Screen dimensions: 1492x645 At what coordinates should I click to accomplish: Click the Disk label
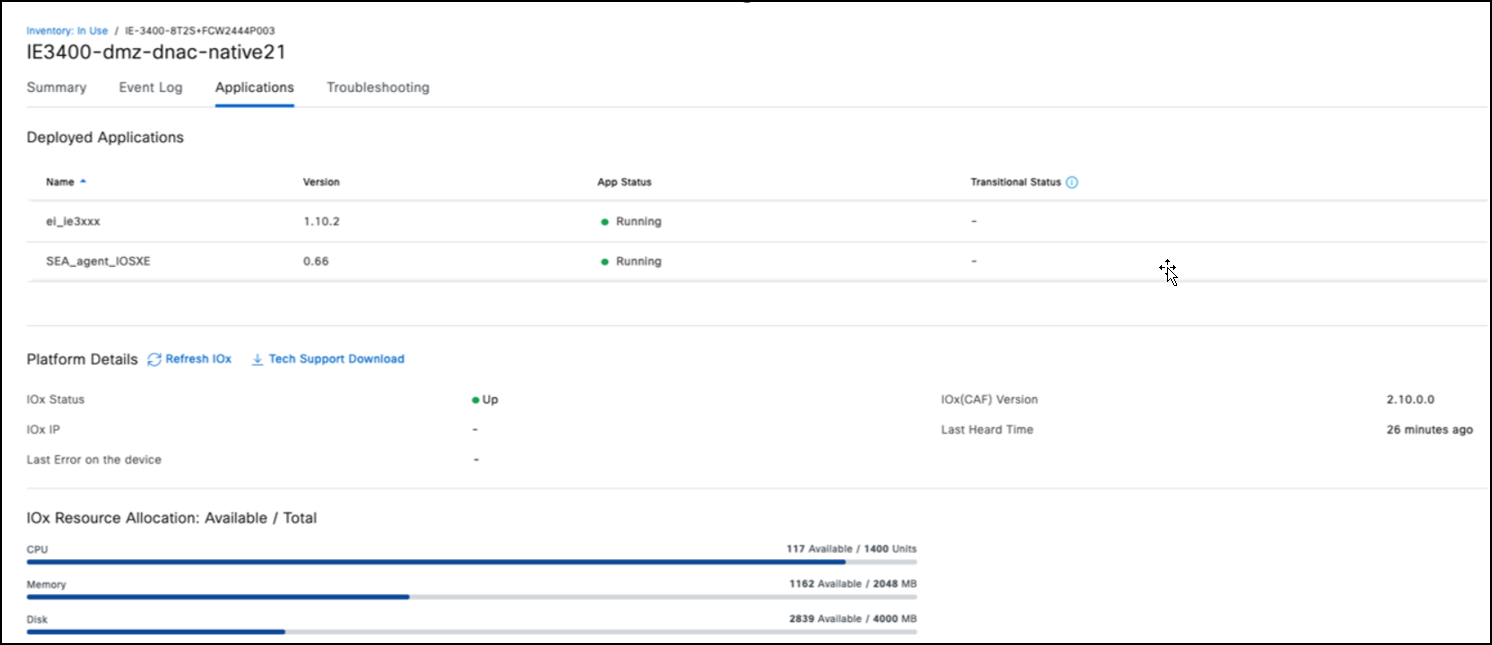37,620
